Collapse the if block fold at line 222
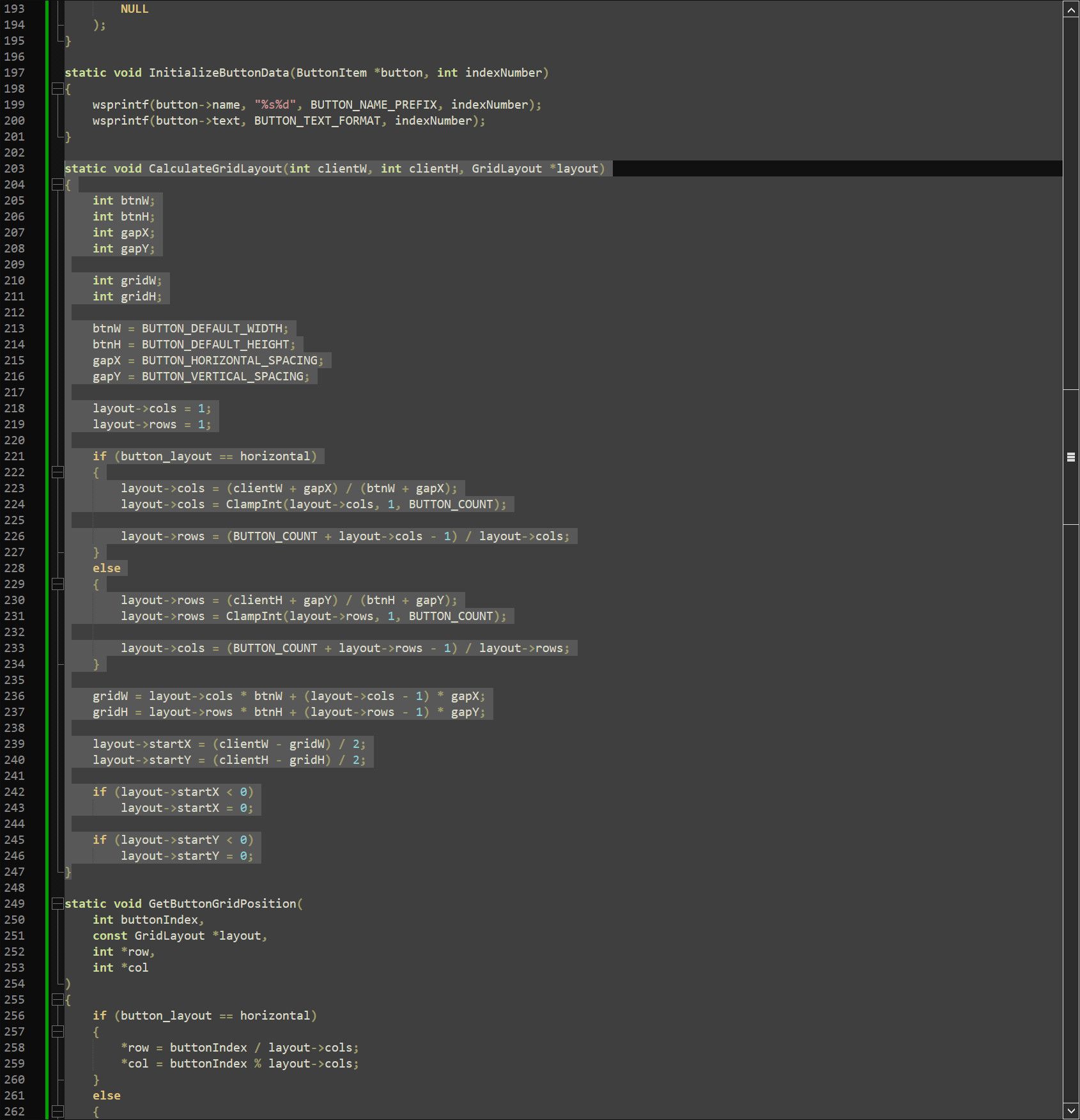 pyautogui.click(x=58, y=472)
